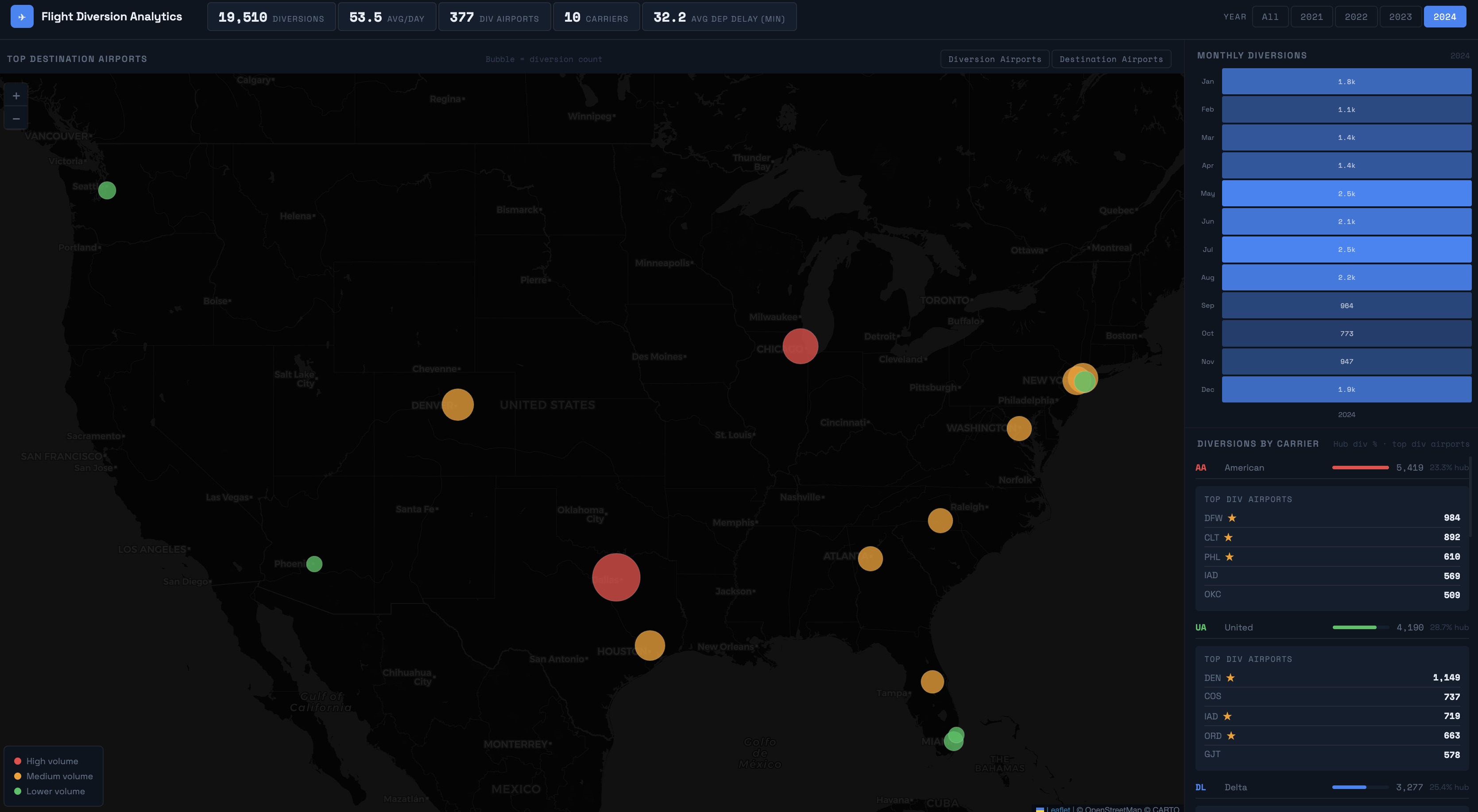Click the UA carrier badge
This screenshot has height=812, width=1478.
click(1201, 627)
